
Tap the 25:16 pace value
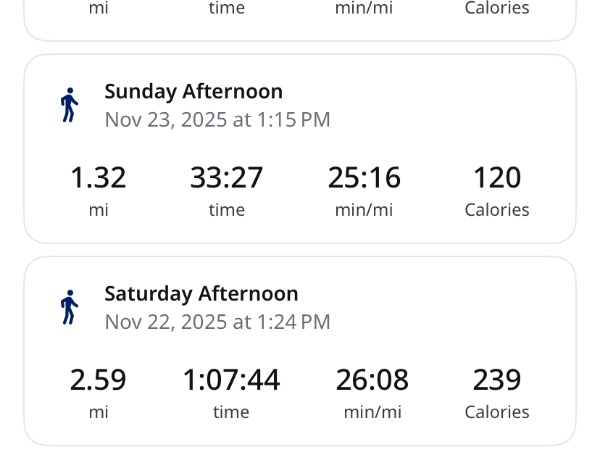click(364, 178)
